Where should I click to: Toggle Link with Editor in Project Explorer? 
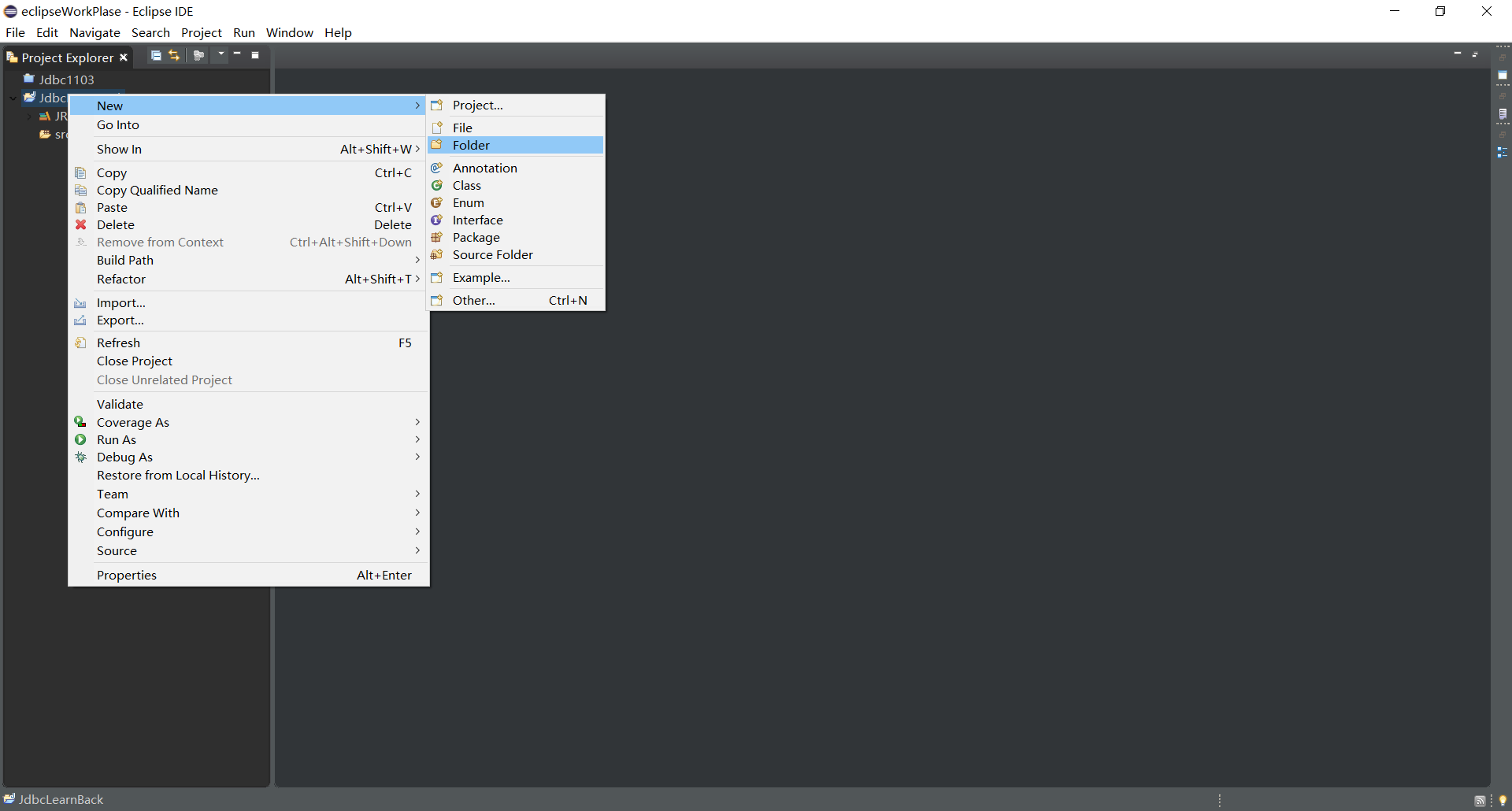(174, 56)
